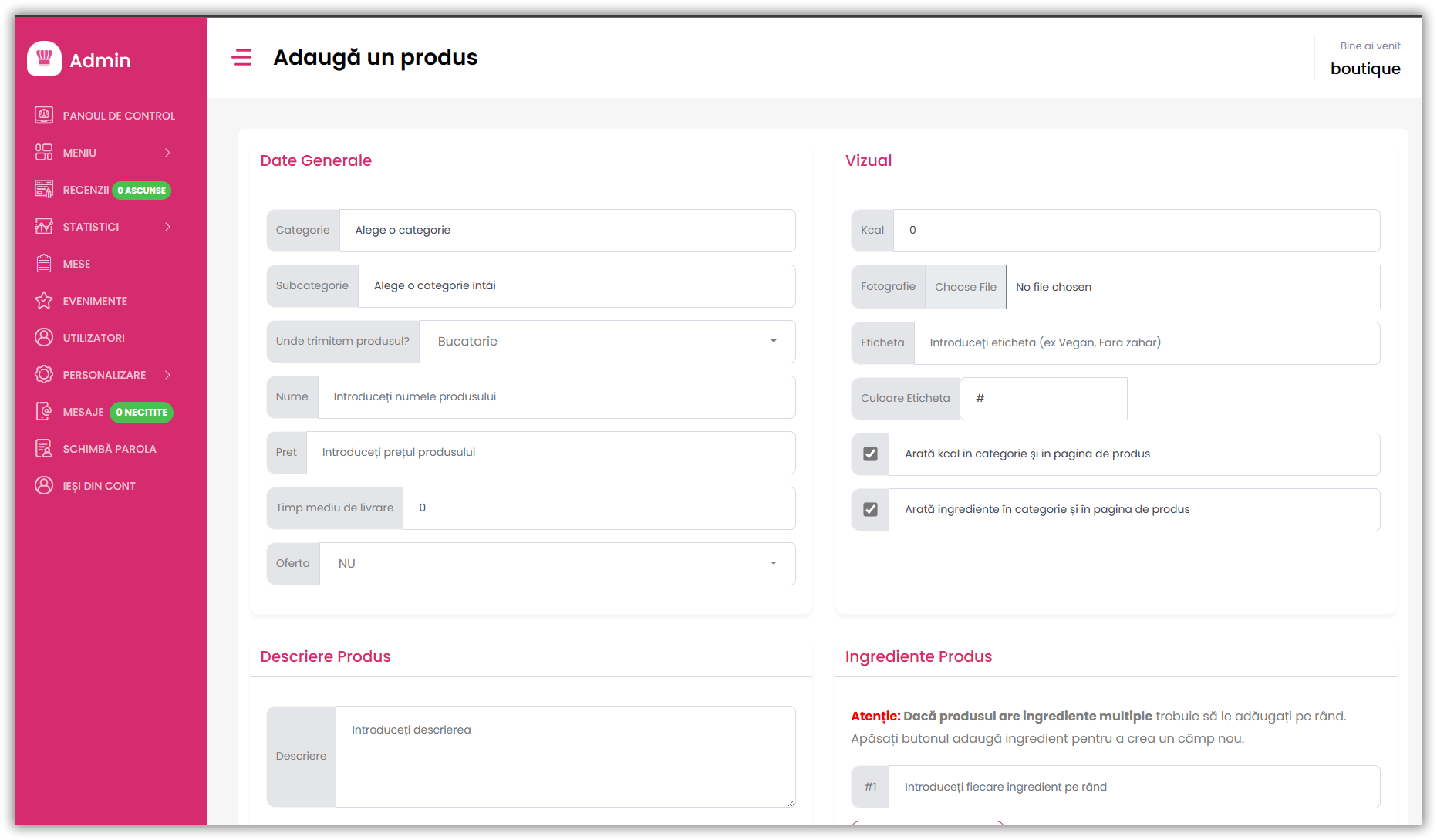Open the Alege o categorie selector
The height and width of the screenshot is (840, 1437).
coord(568,231)
